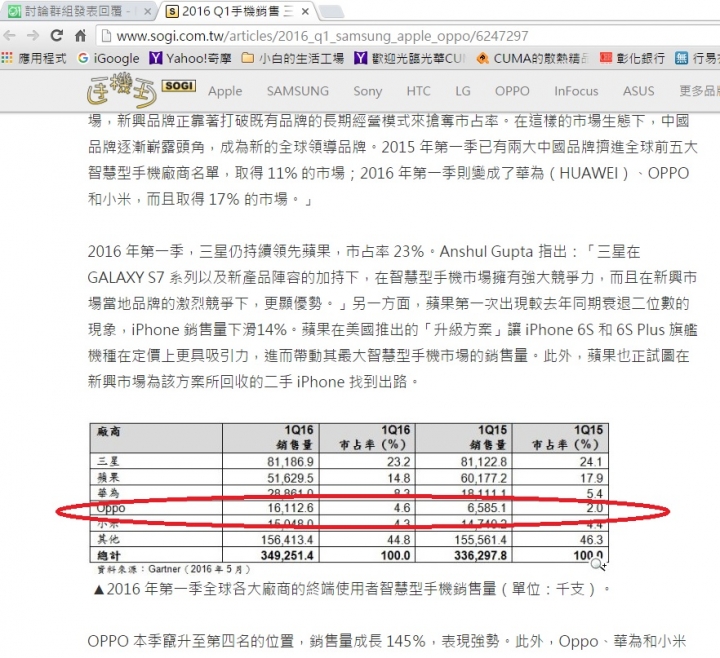Go to the Home page icon
Image resolution: width=720 pixels, height=658 pixels.
pos(80,35)
